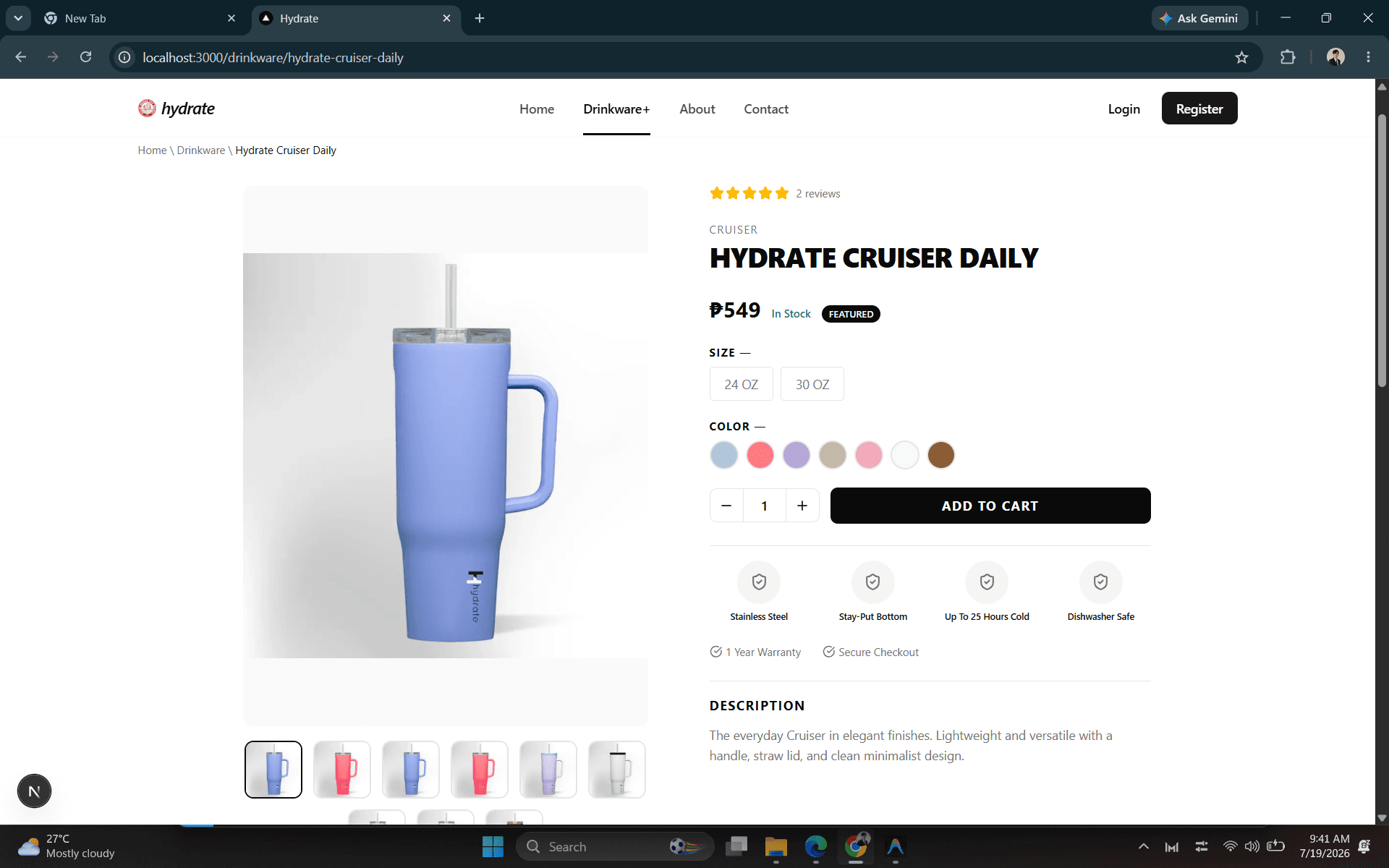Go to the Home nav link
This screenshot has height=868, width=1389.
(x=537, y=109)
